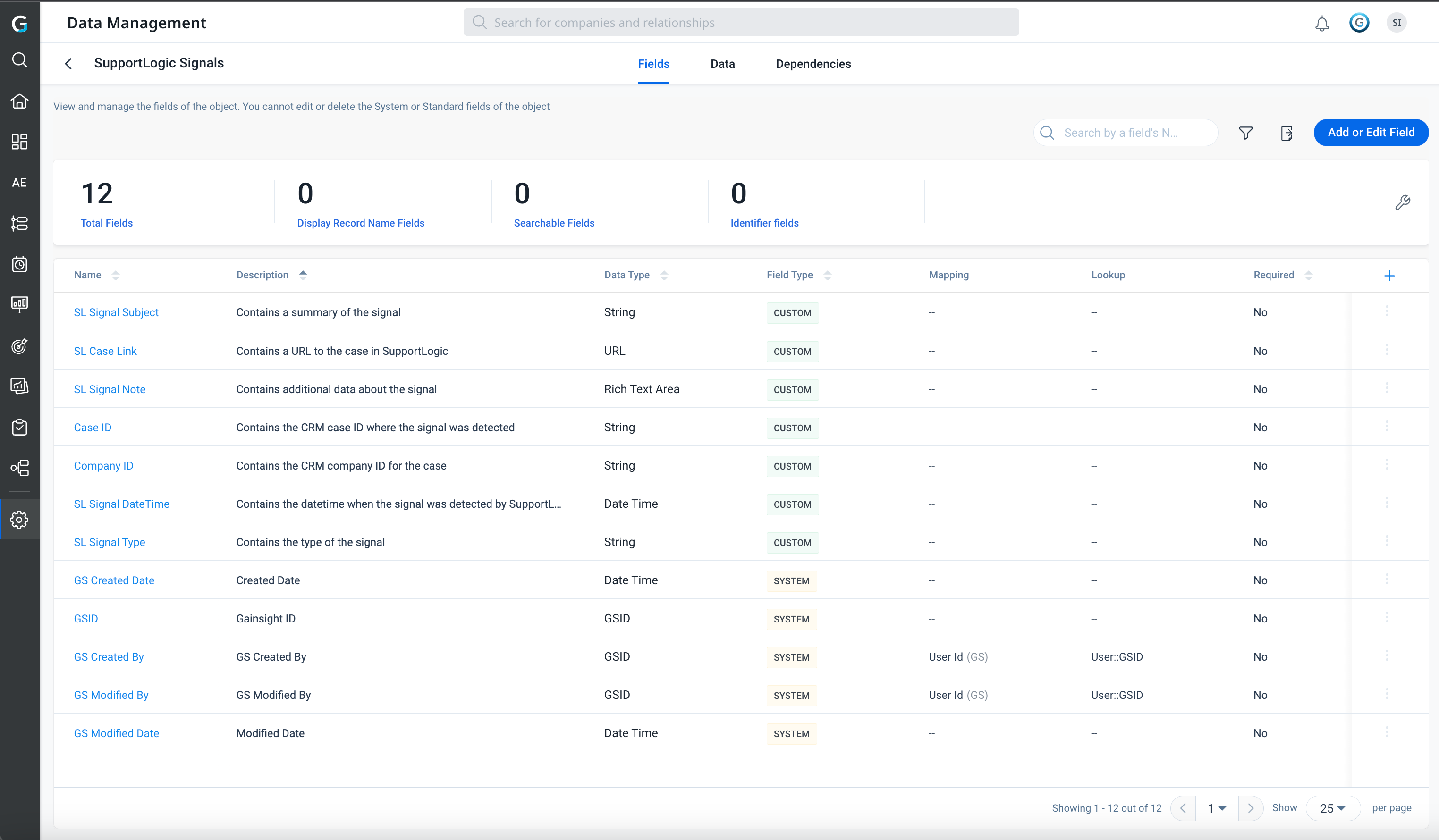This screenshot has height=840, width=1439.
Task: Sort table by Name column
Action: [x=115, y=275]
